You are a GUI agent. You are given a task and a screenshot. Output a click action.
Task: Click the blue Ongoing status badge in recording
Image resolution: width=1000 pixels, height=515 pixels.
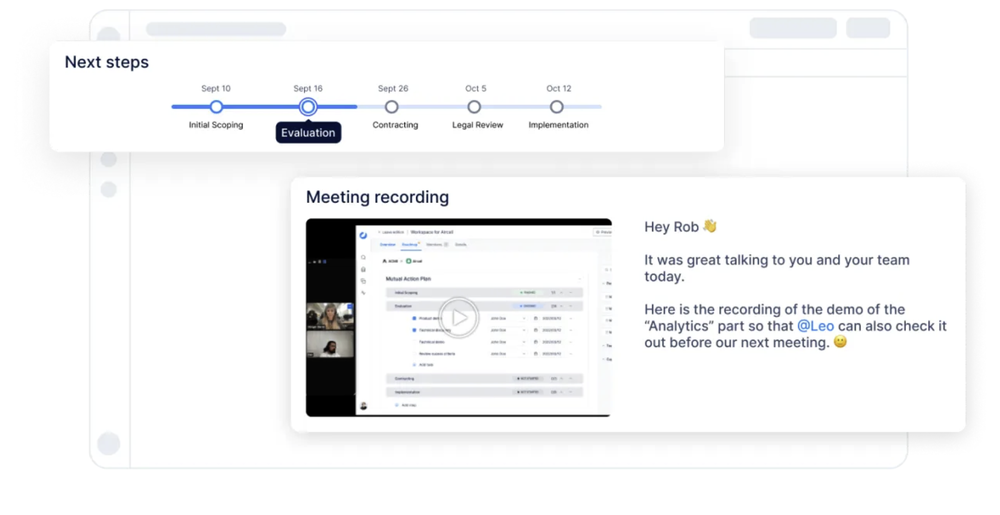pos(528,306)
